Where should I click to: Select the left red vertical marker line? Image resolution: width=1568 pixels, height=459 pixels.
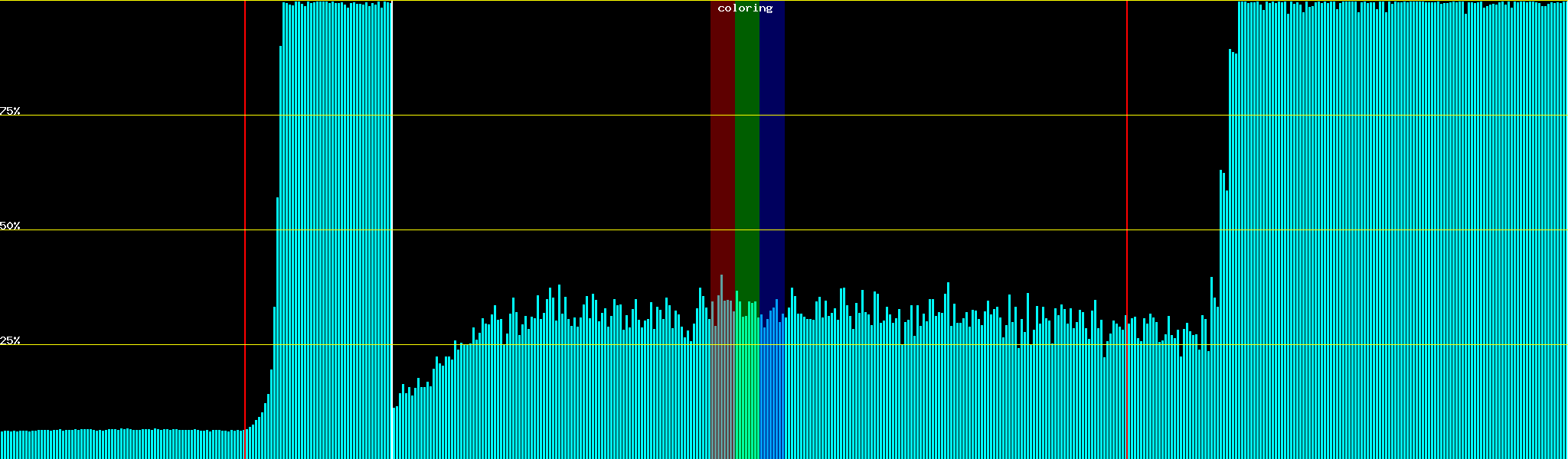point(245,229)
